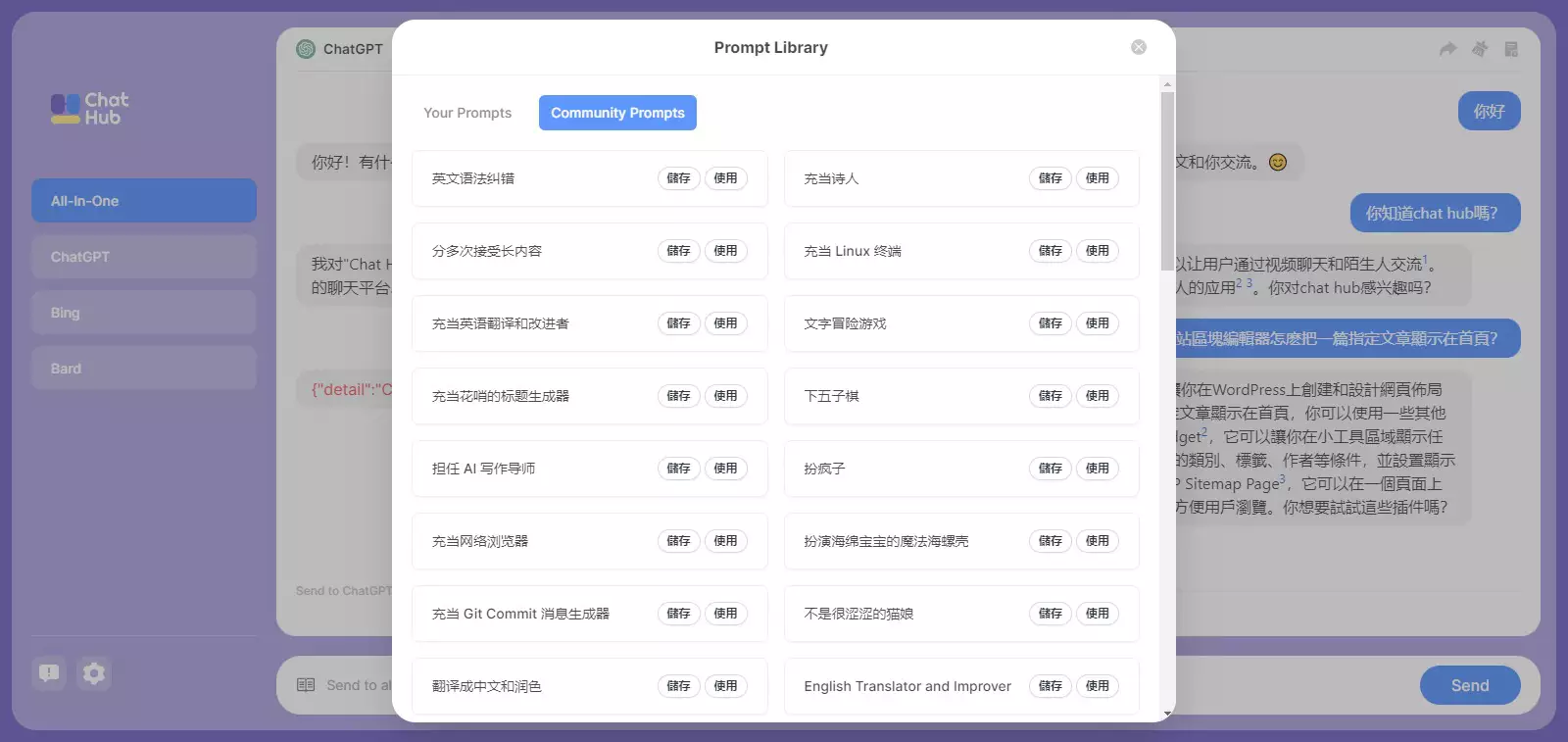1568x742 pixels.
Task: Click the Send button
Action: click(x=1470, y=685)
